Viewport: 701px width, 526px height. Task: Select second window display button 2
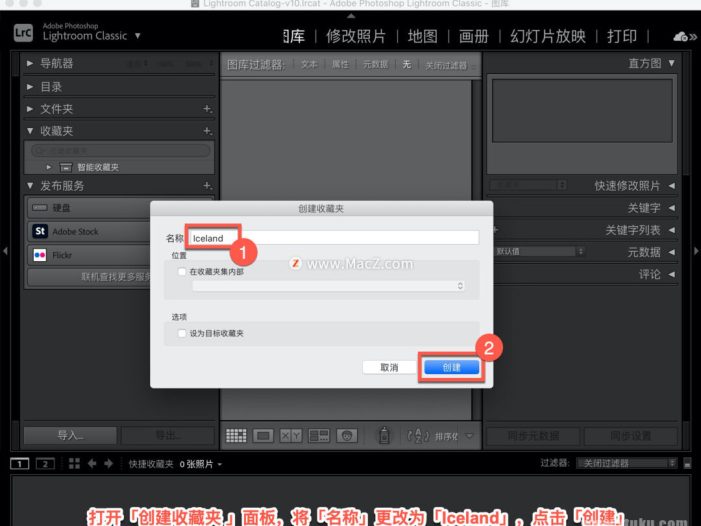coord(45,464)
